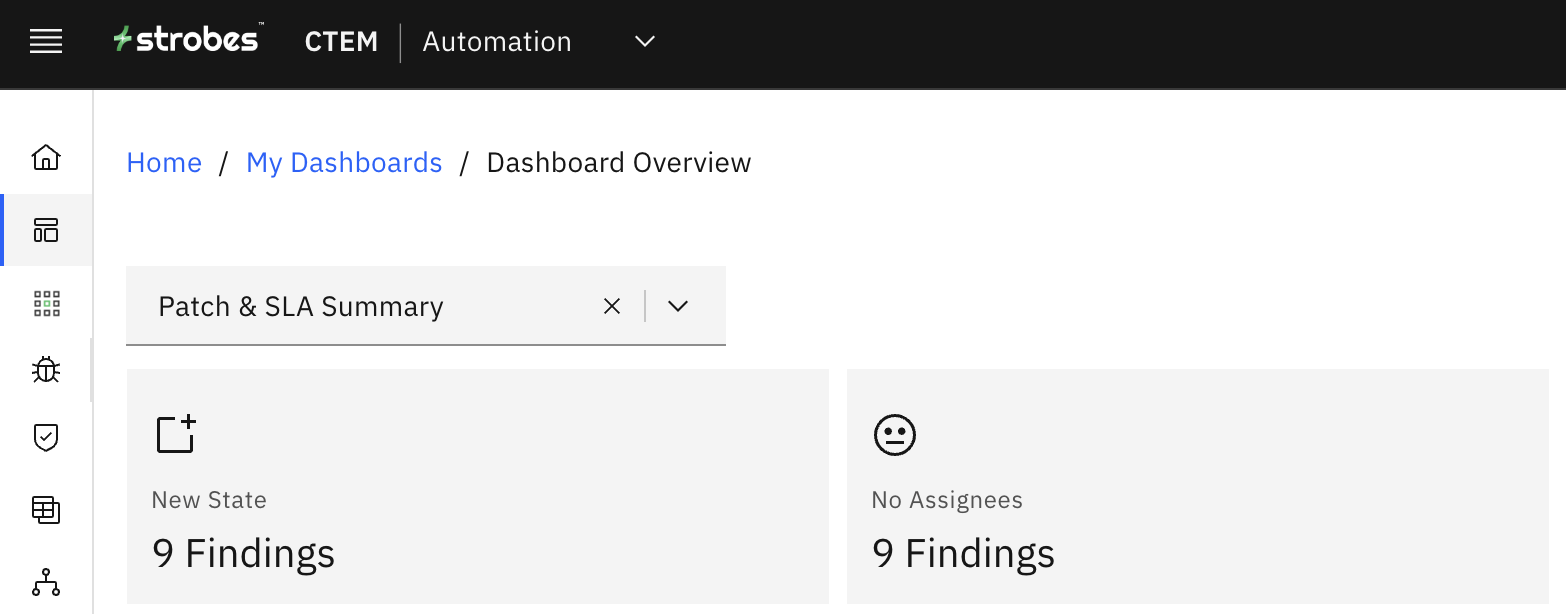Navigate to My Dashboards breadcrumb
Screen dimensions: 1566x614
click(x=344, y=163)
